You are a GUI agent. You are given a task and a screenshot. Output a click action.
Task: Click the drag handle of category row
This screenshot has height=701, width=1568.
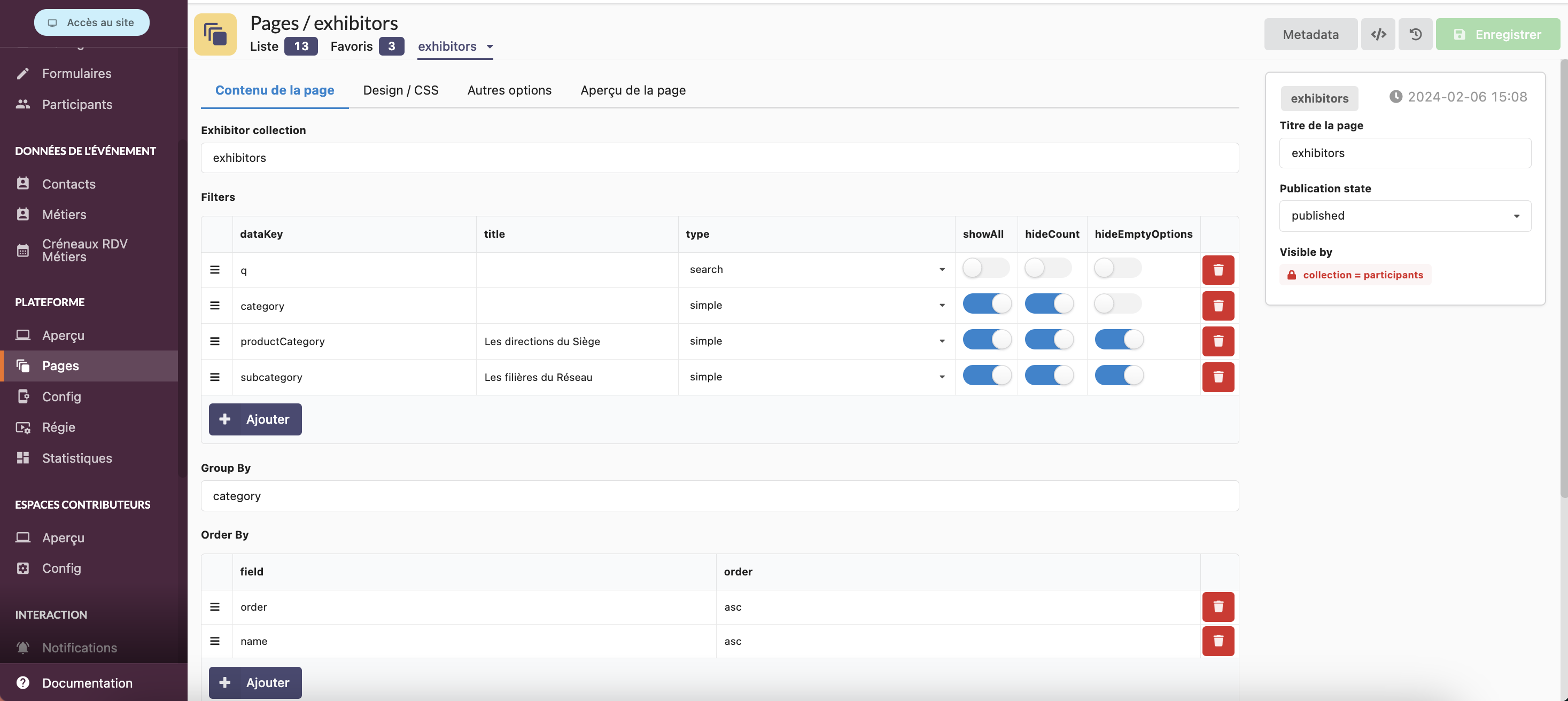215,306
